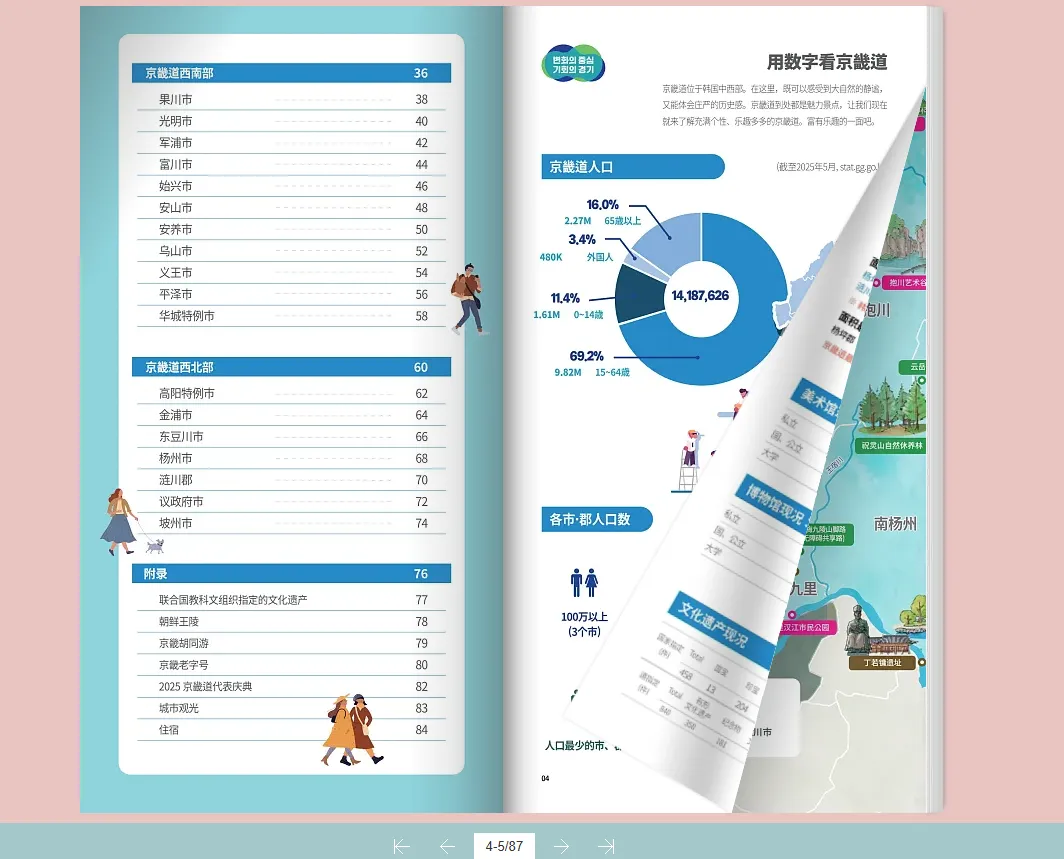Click the go-to-first-page arrow icon
The image size is (1064, 859).
[x=400, y=846]
